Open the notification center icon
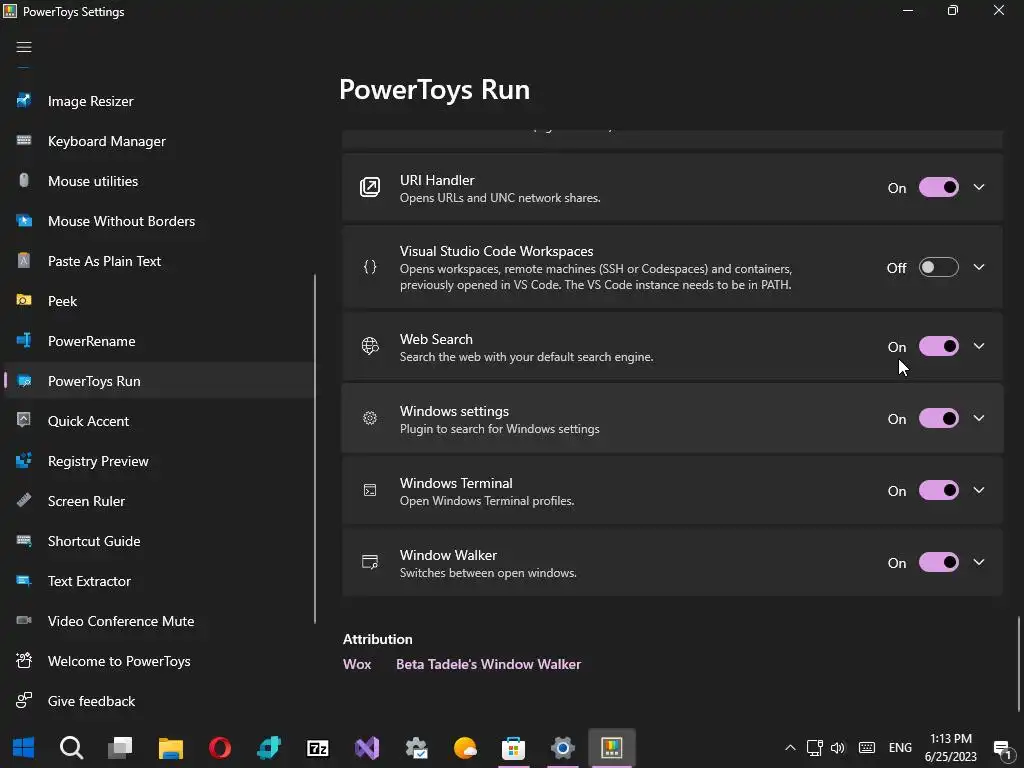The image size is (1024, 768). pos(1003,748)
